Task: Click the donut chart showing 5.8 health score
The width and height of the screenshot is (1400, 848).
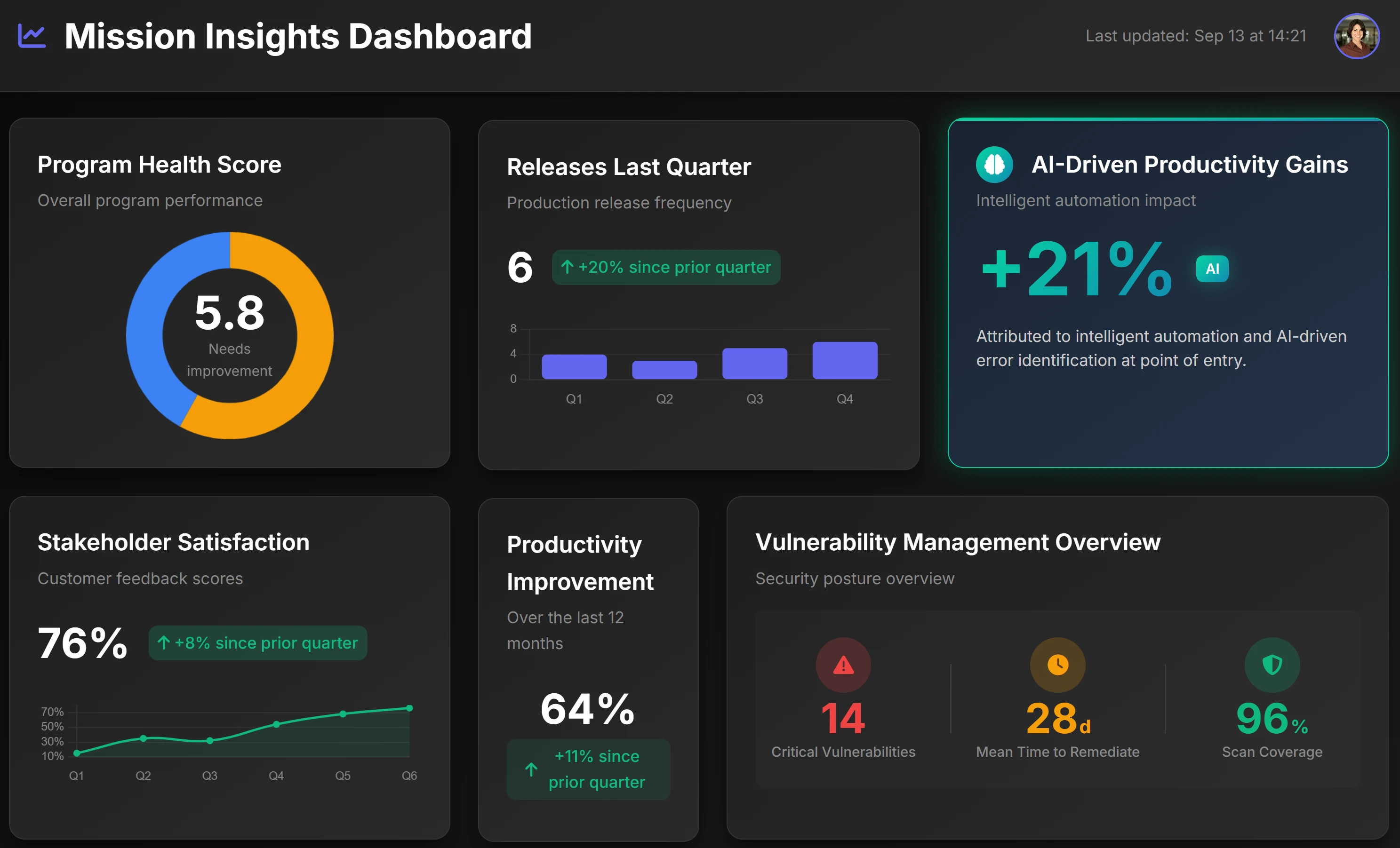Action: tap(229, 336)
